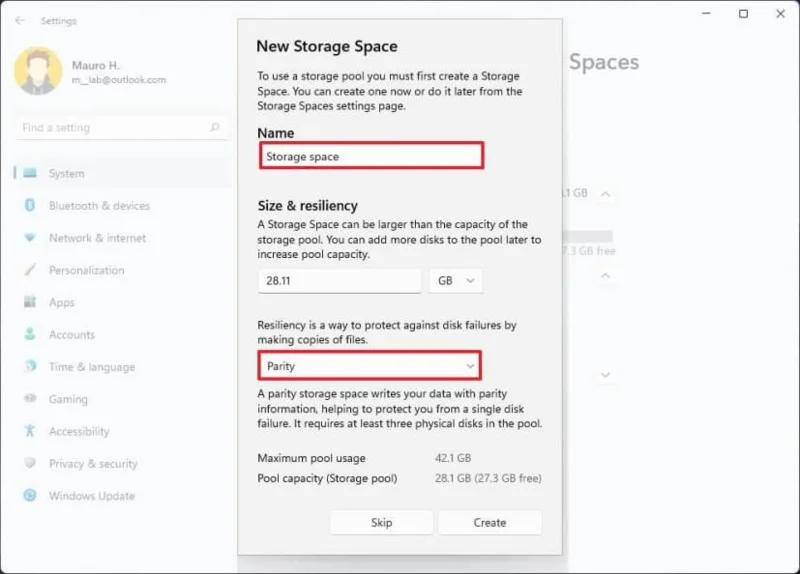Click the Skip button

tap(382, 522)
